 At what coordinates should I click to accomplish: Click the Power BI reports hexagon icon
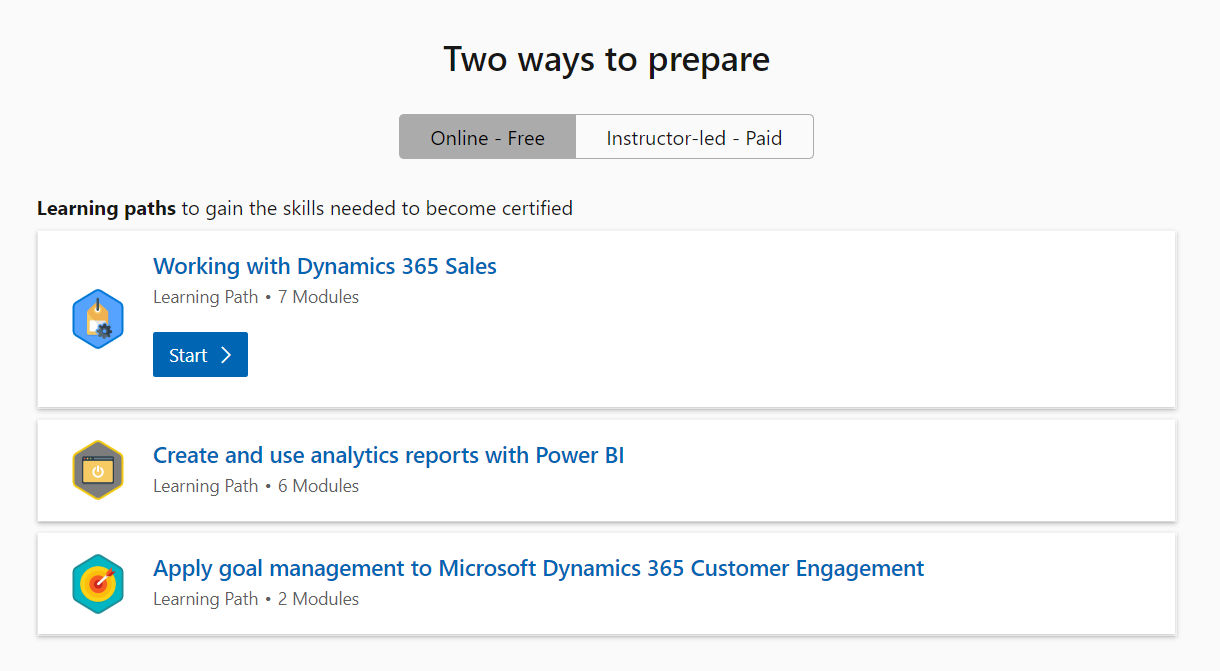point(98,470)
